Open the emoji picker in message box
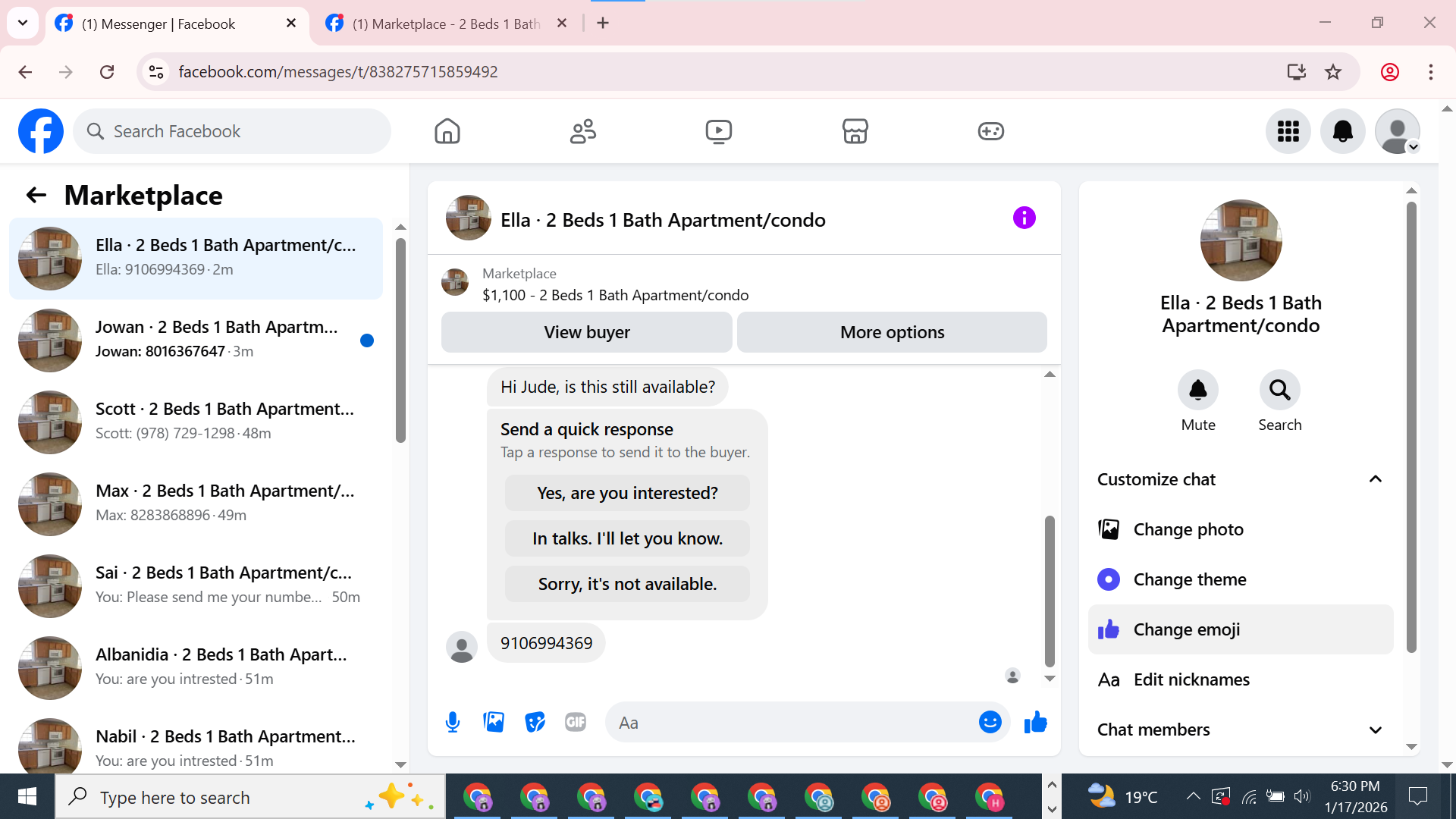The height and width of the screenshot is (819, 1456). (x=990, y=722)
